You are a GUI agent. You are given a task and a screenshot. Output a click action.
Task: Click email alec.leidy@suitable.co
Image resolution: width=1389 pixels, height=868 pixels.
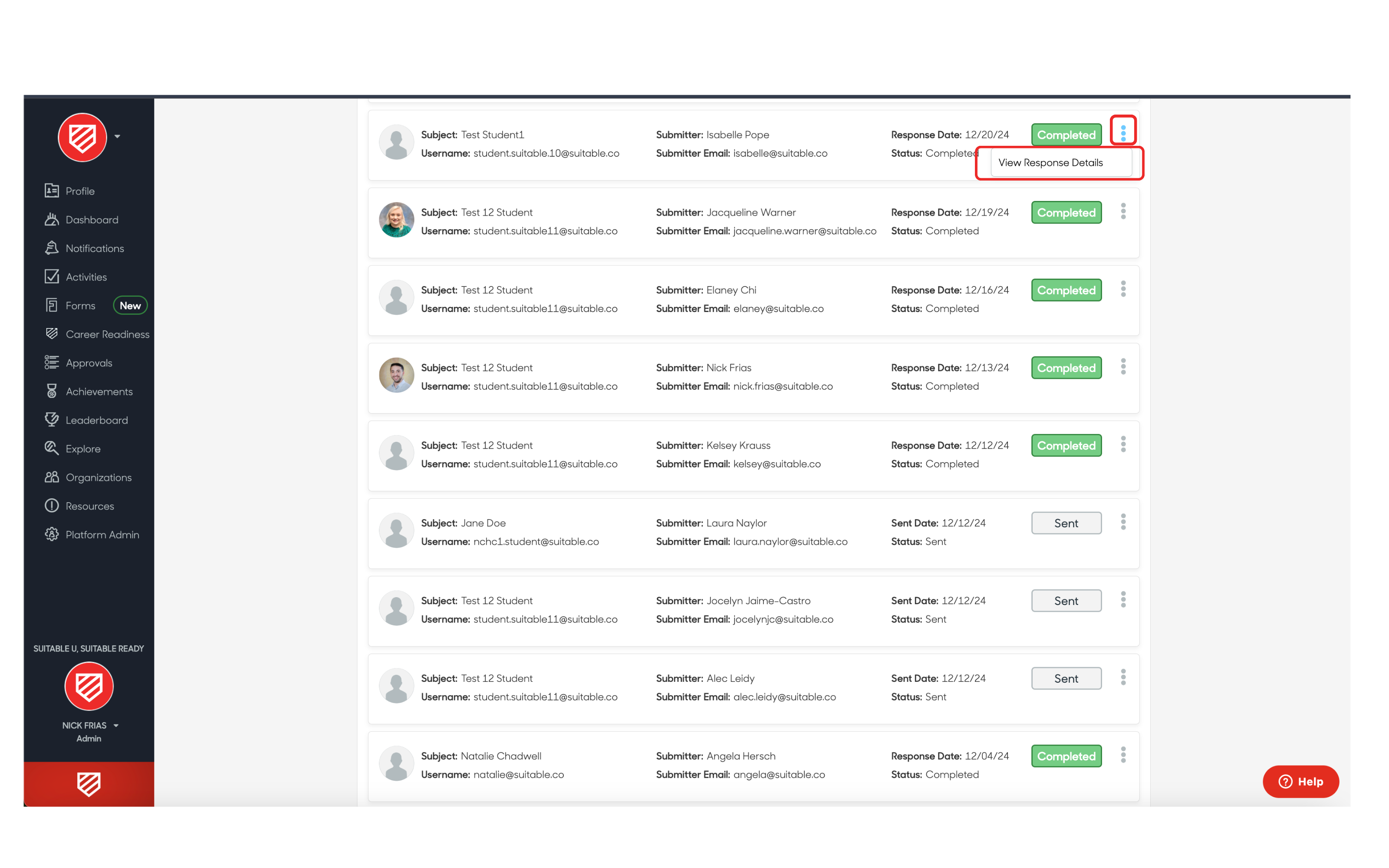click(x=785, y=697)
